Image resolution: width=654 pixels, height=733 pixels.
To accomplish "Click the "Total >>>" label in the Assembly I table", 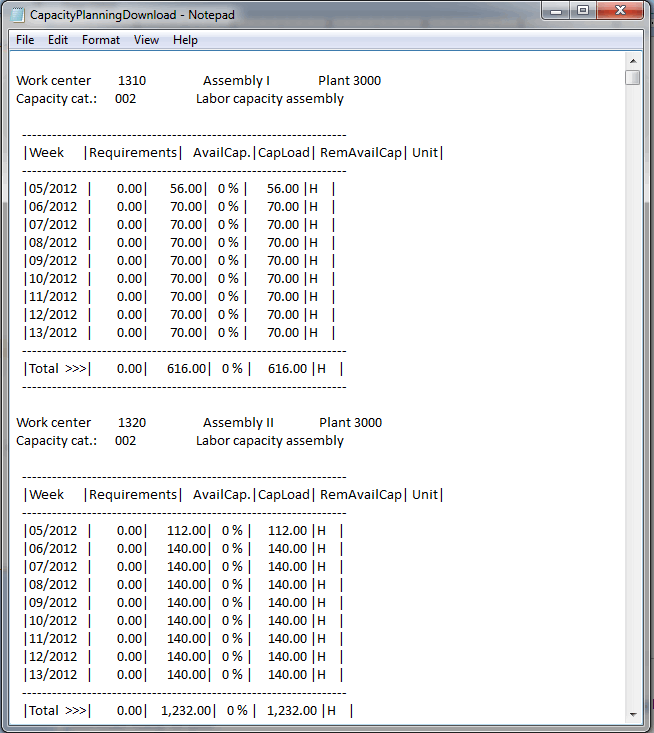I will point(57,369).
